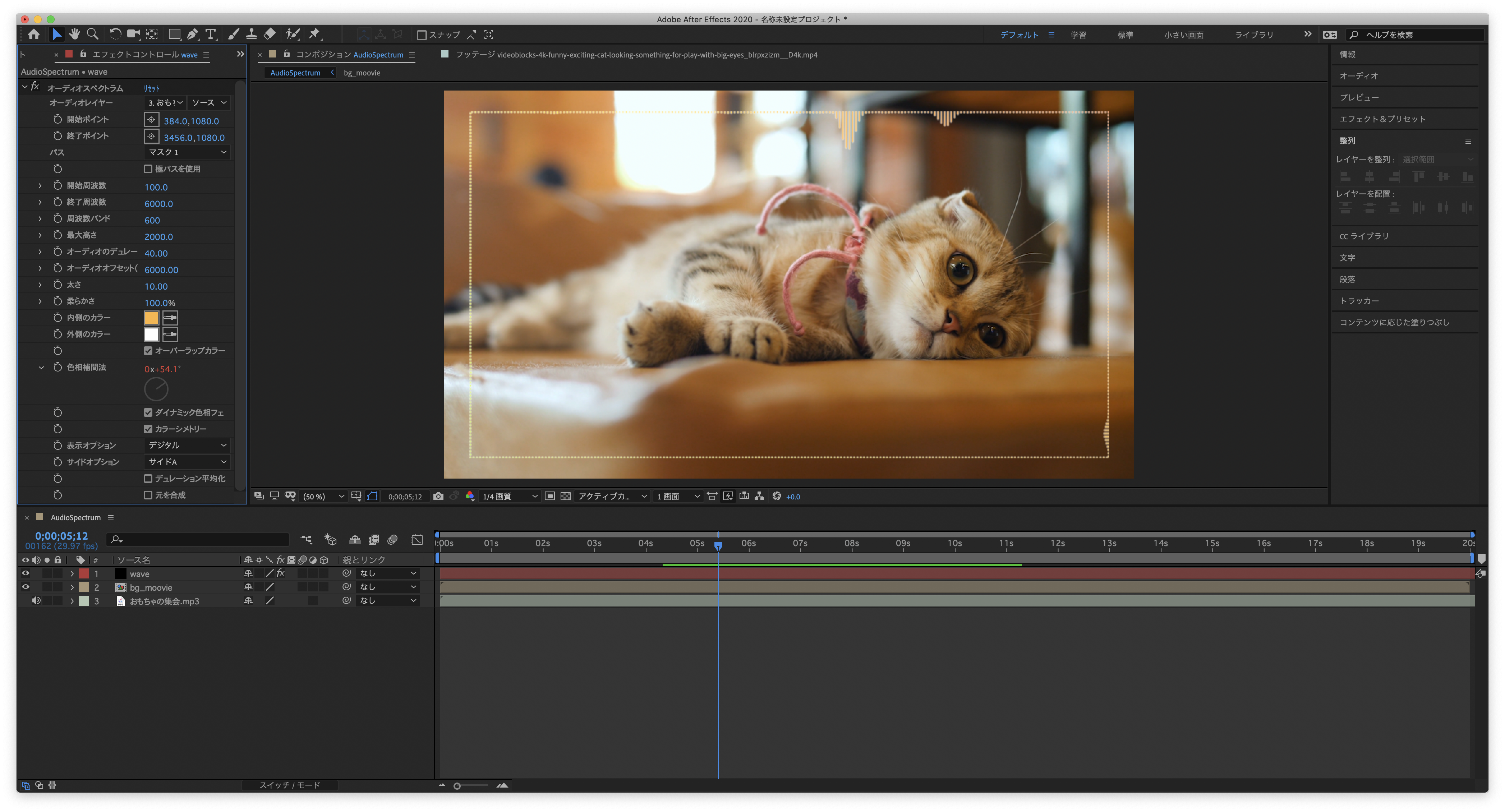Select the Pen tool
The width and height of the screenshot is (1505, 812).
[192, 34]
